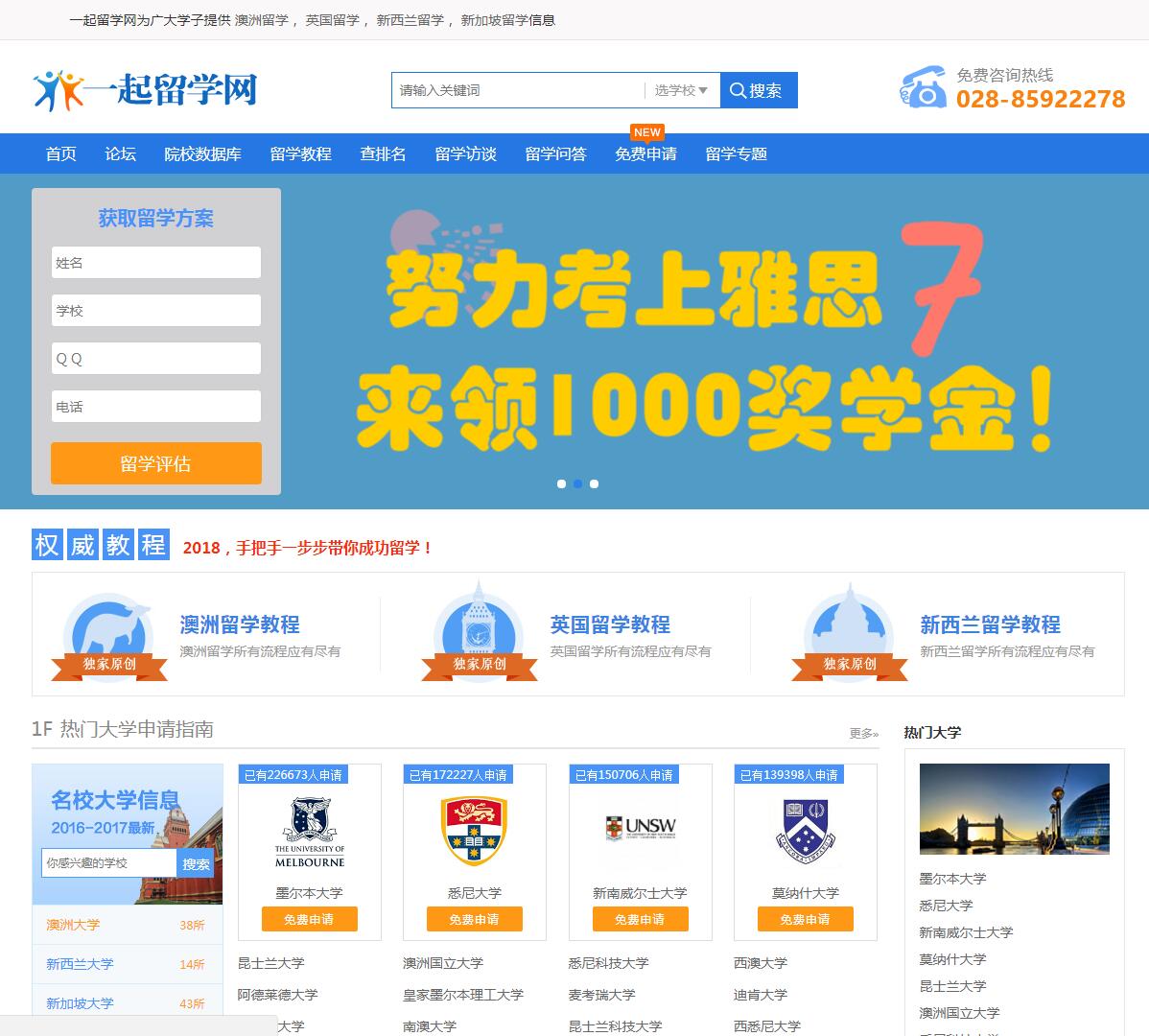This screenshot has height=1036, width=1149.
Task: Focus the 请输入关键词 search field
Action: tap(517, 90)
